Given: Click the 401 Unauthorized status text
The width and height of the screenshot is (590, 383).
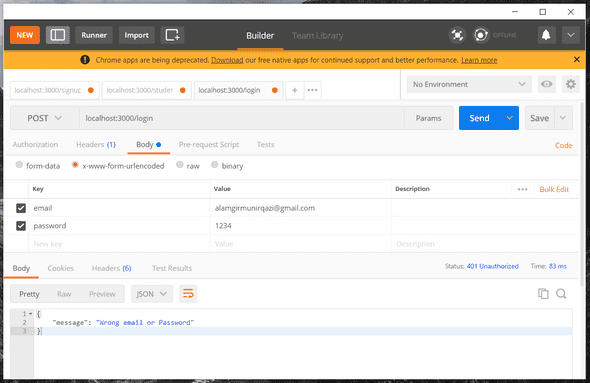Looking at the screenshot, I should pyautogui.click(x=492, y=266).
